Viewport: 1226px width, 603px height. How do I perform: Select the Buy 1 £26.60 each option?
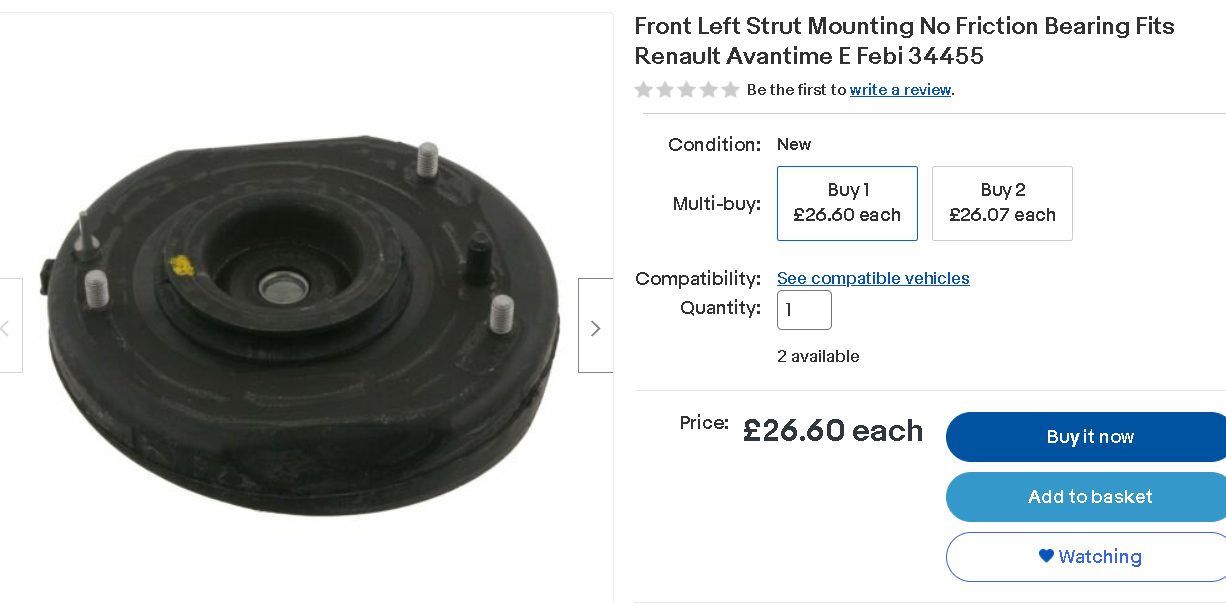coord(847,203)
